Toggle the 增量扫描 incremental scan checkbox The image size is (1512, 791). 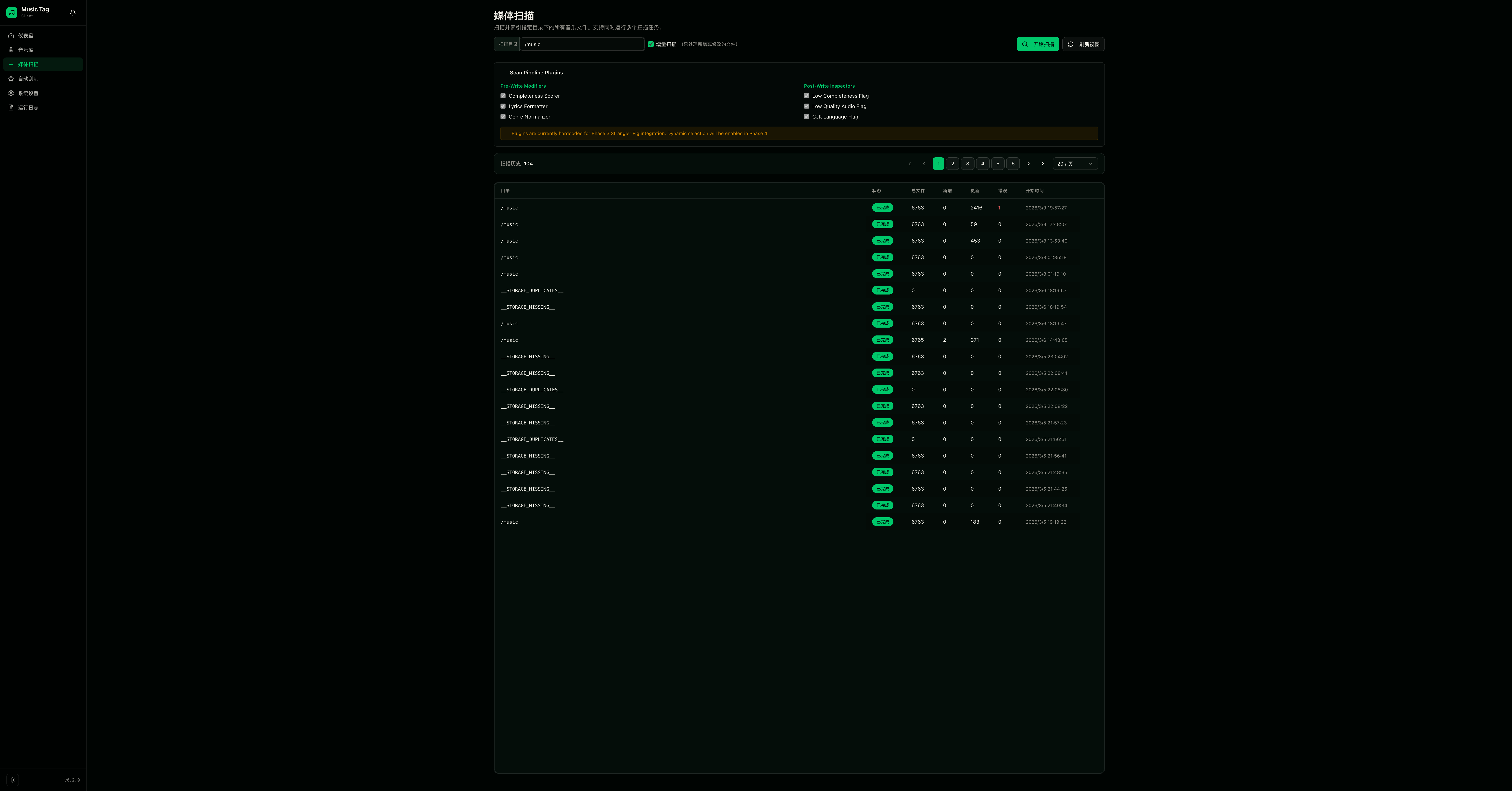(x=650, y=44)
